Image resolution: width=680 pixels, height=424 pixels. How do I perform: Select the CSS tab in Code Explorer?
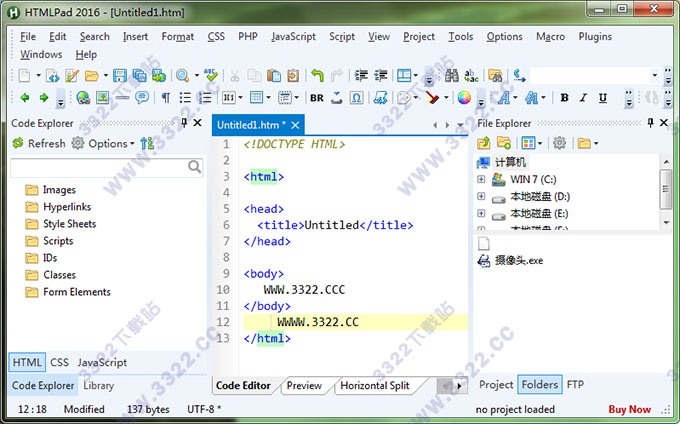pos(59,362)
